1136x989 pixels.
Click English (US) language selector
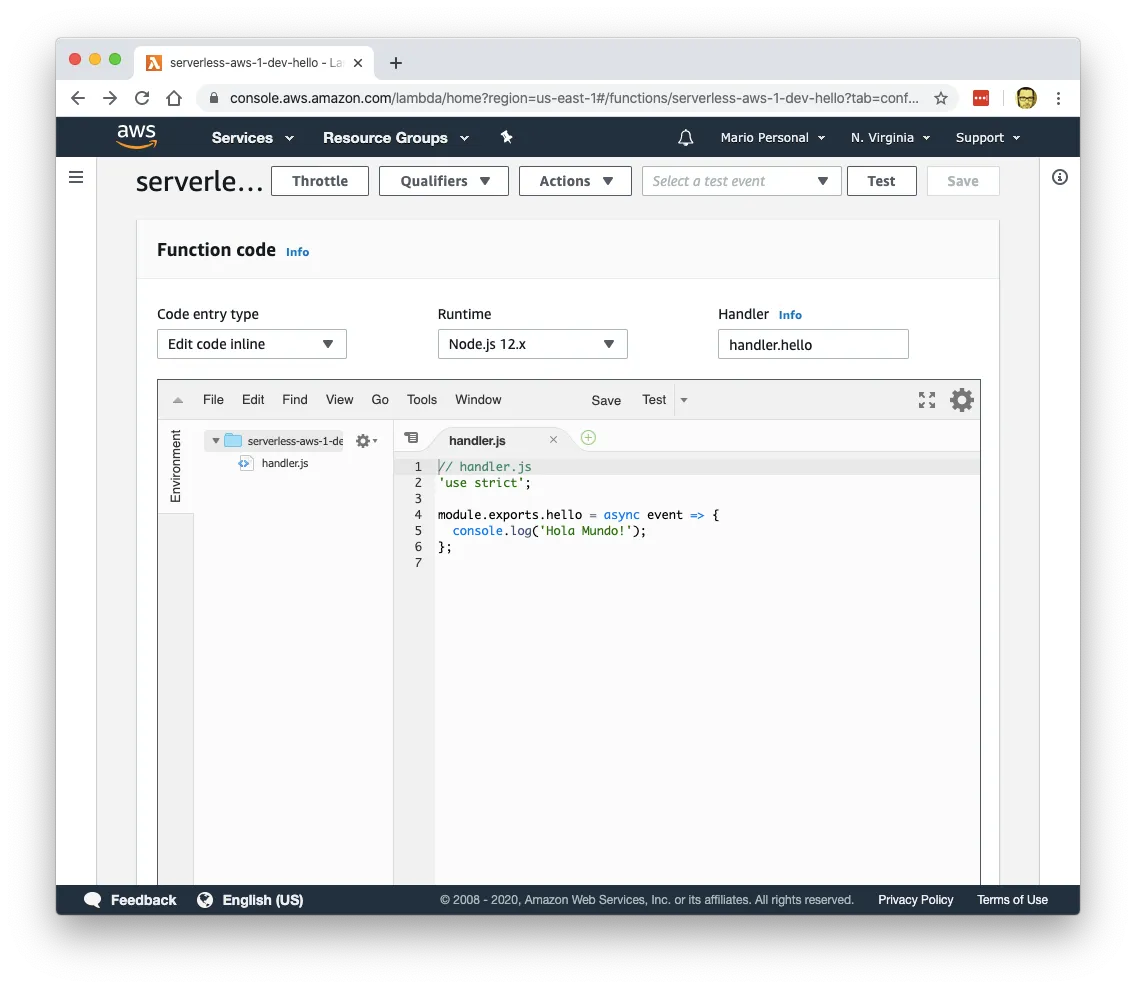(262, 900)
